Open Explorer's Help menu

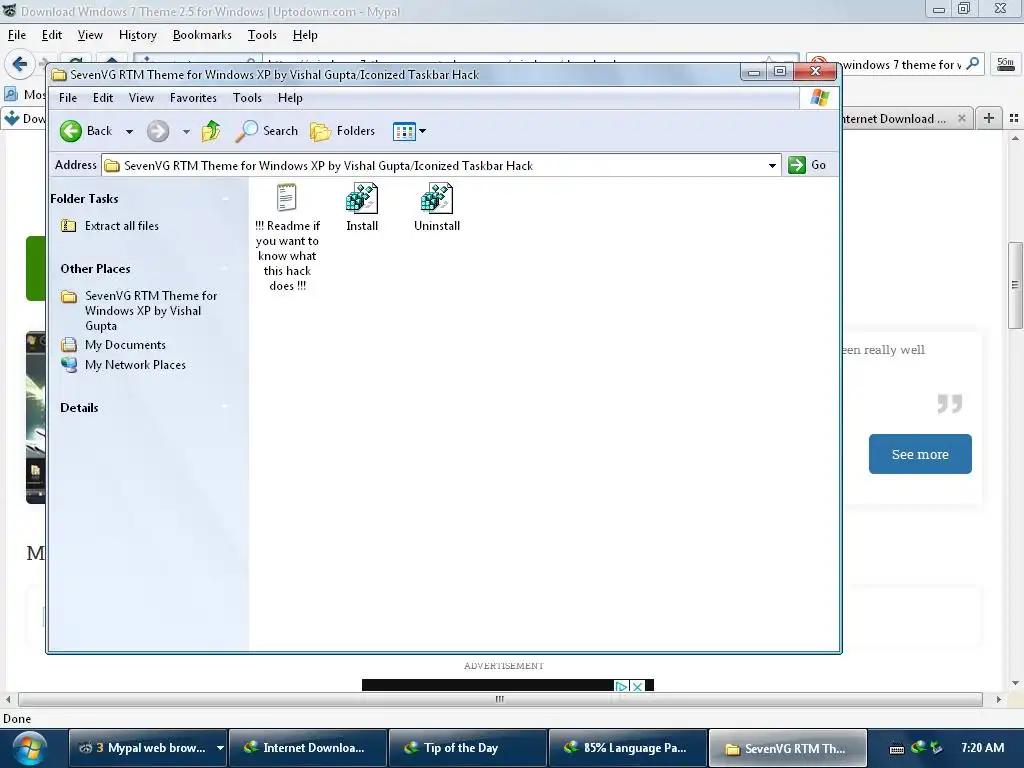(290, 98)
